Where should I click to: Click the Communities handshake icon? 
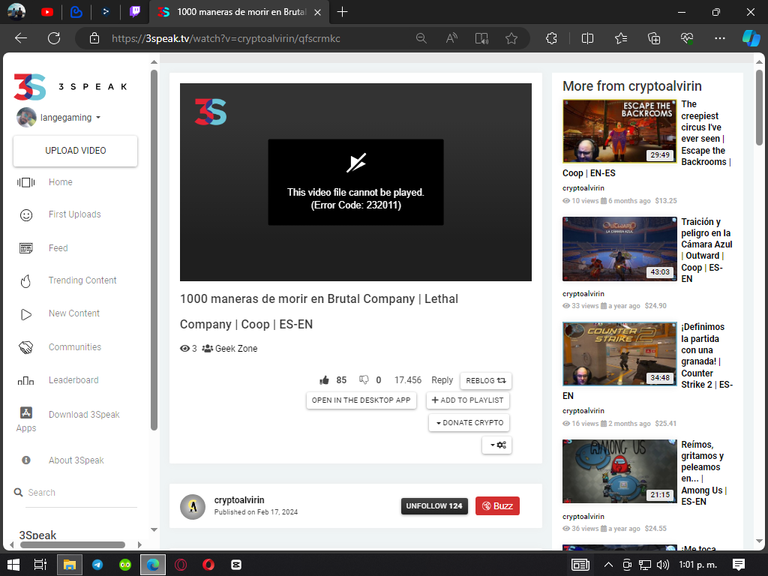coord(26,347)
